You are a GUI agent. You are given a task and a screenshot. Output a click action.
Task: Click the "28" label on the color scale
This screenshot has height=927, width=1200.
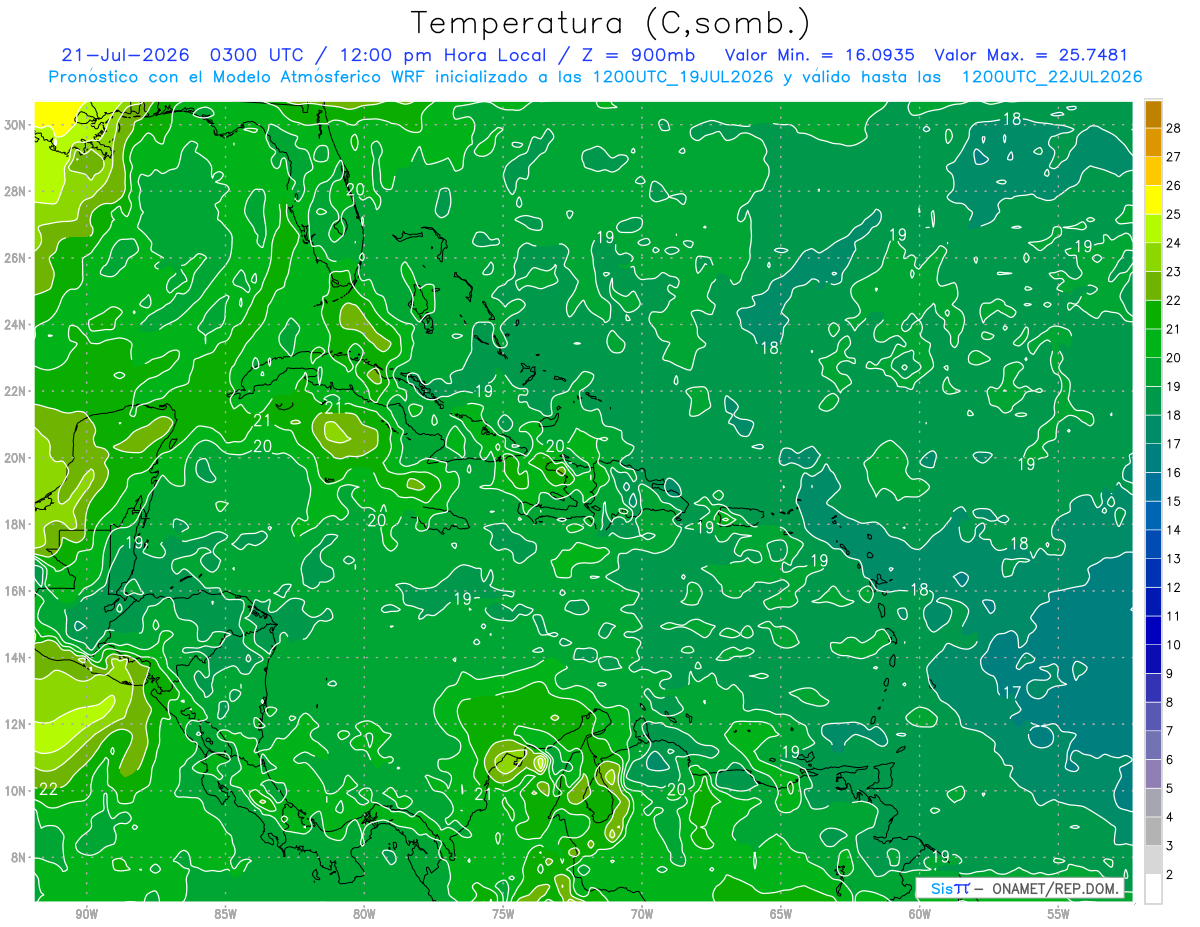(1173, 128)
